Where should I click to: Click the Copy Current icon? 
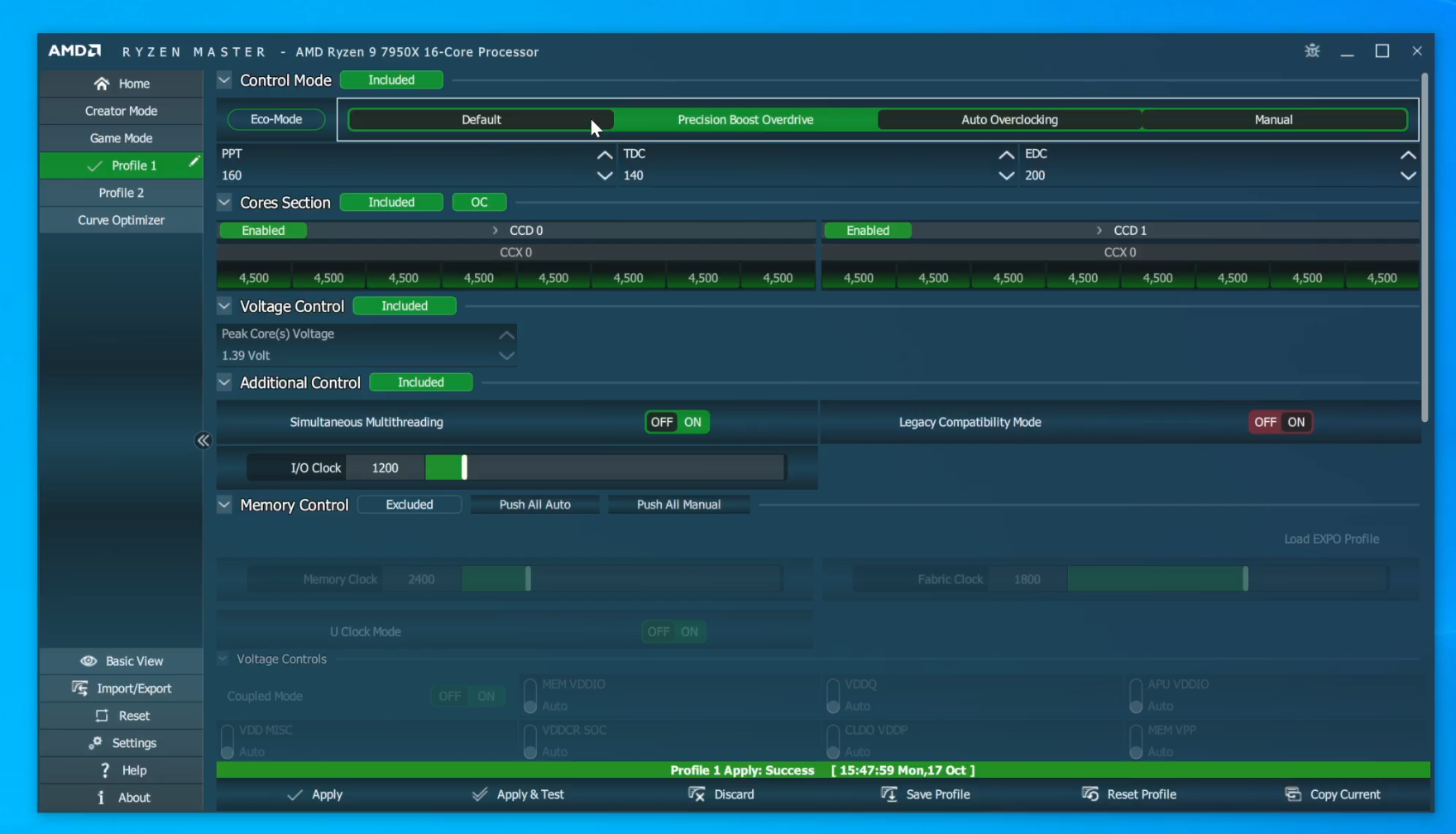1293,794
